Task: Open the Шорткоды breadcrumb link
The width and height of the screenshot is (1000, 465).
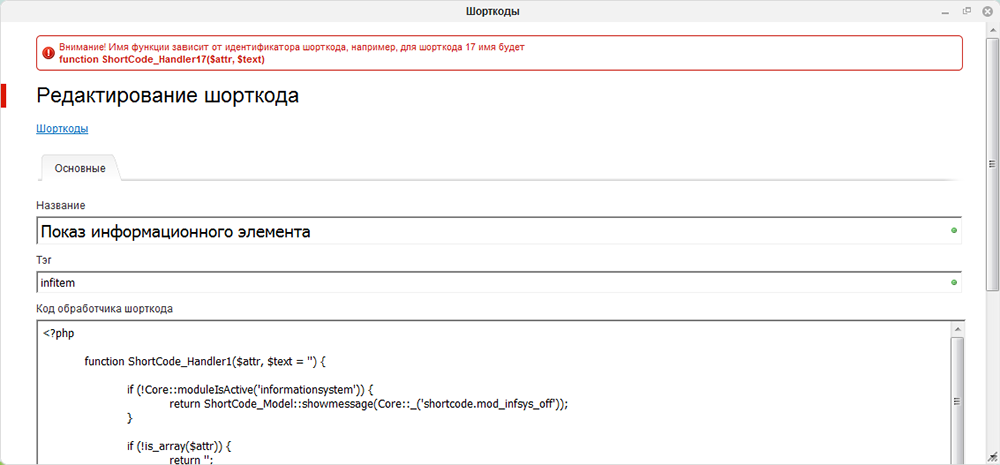Action: (62, 128)
